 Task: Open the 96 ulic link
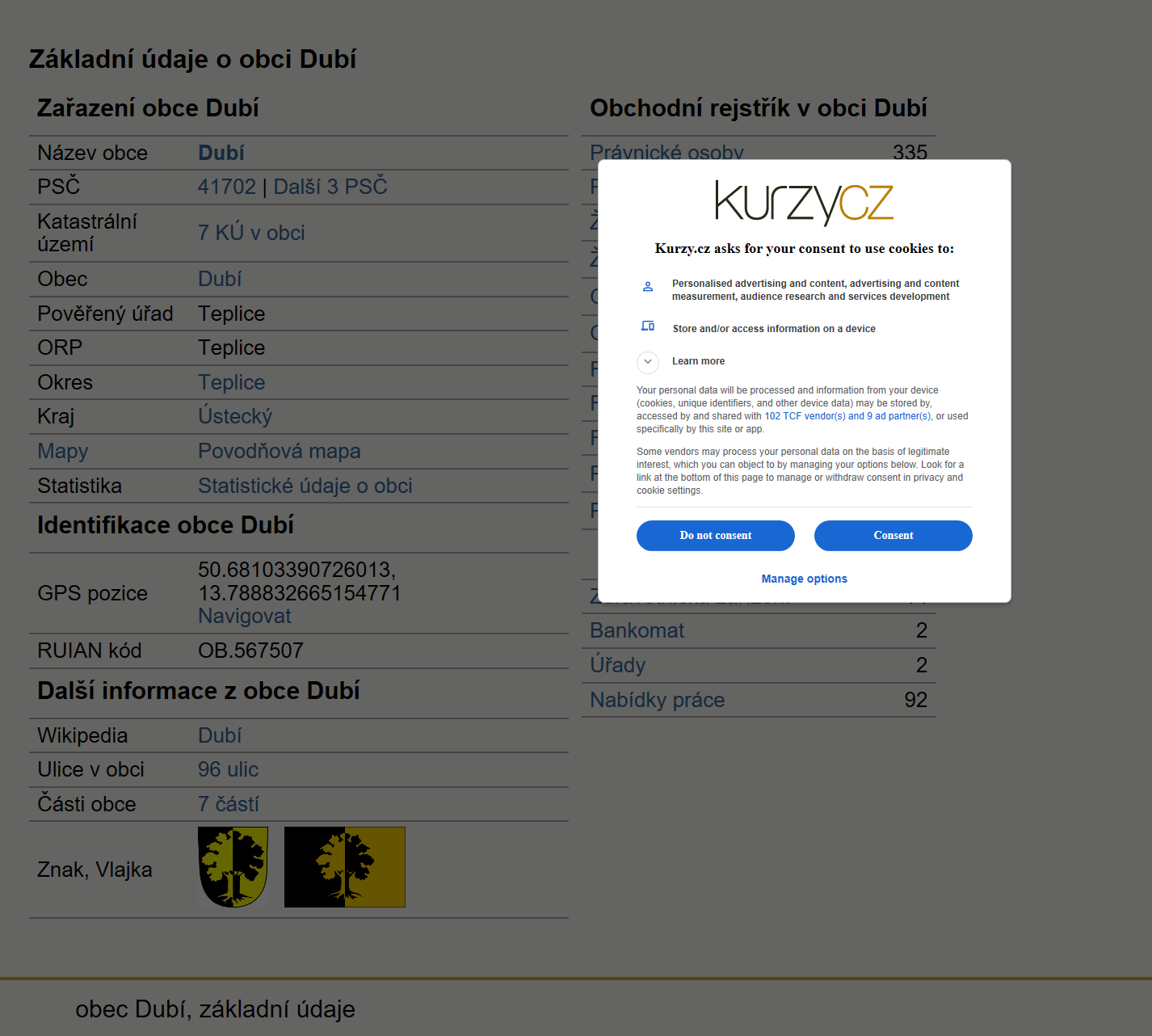(229, 769)
